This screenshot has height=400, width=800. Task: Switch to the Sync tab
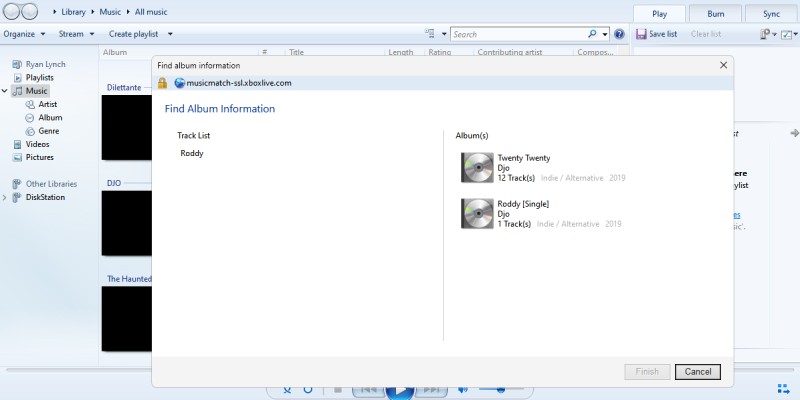[x=771, y=14]
